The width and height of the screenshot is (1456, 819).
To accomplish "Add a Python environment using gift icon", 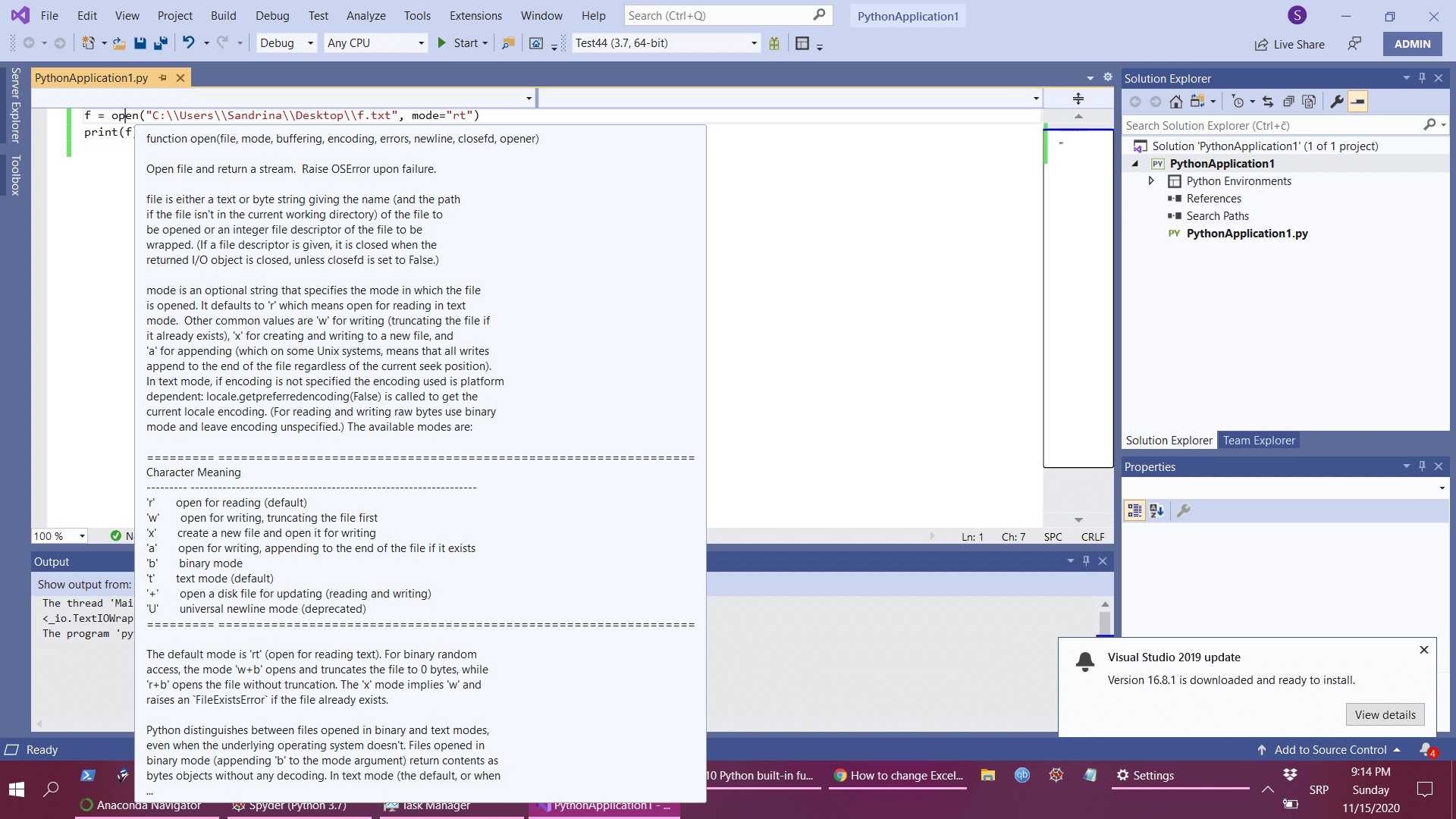I will [x=774, y=43].
